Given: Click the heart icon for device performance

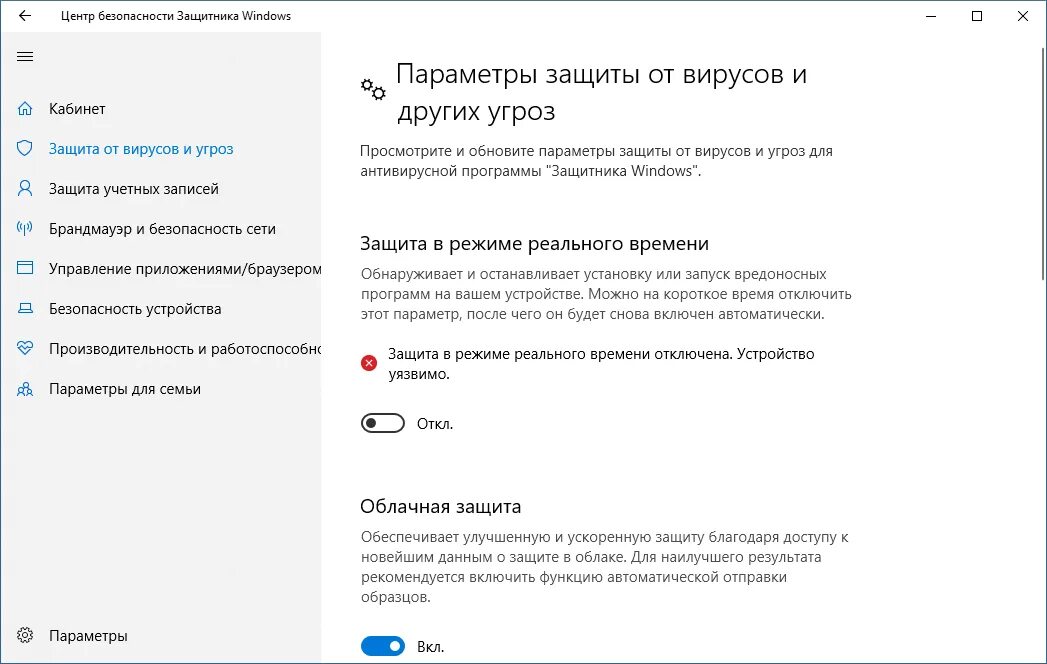Looking at the screenshot, I should pos(25,348).
